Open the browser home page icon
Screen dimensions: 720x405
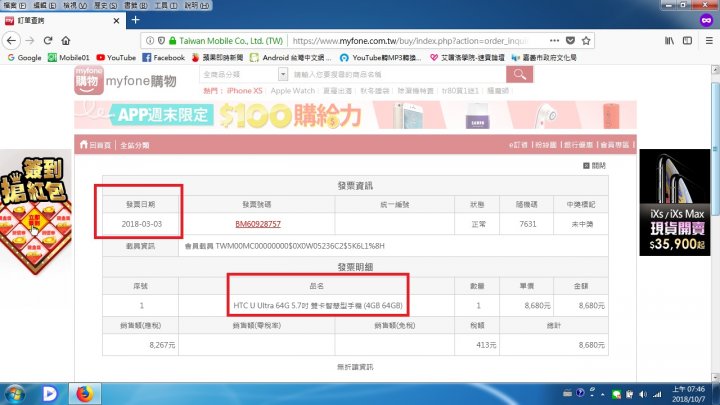[x=66, y=40]
